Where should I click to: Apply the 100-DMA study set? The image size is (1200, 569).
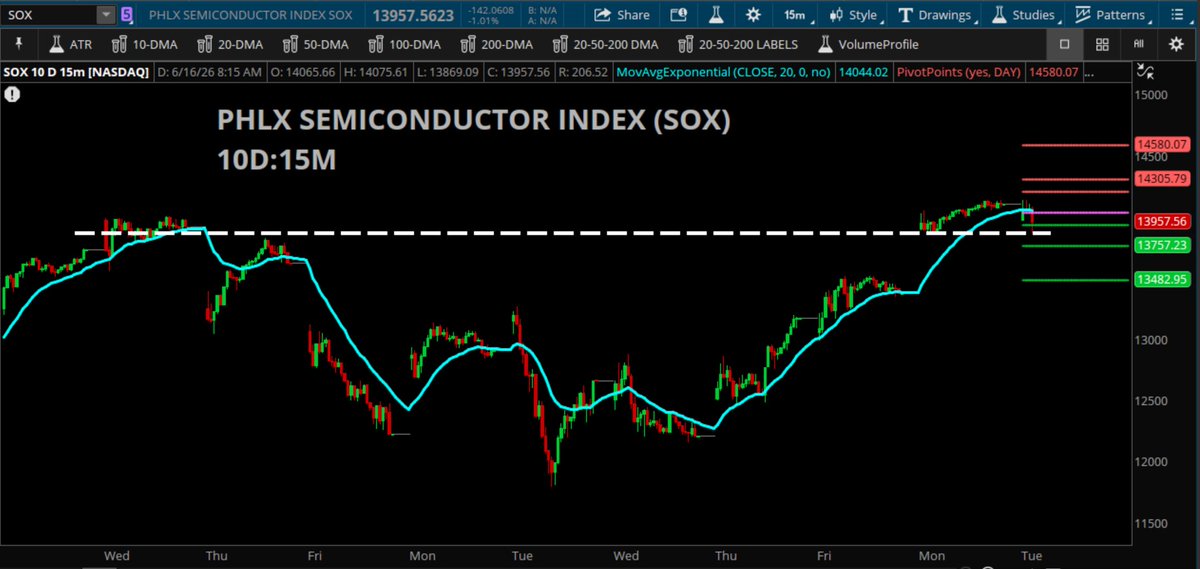click(x=407, y=44)
